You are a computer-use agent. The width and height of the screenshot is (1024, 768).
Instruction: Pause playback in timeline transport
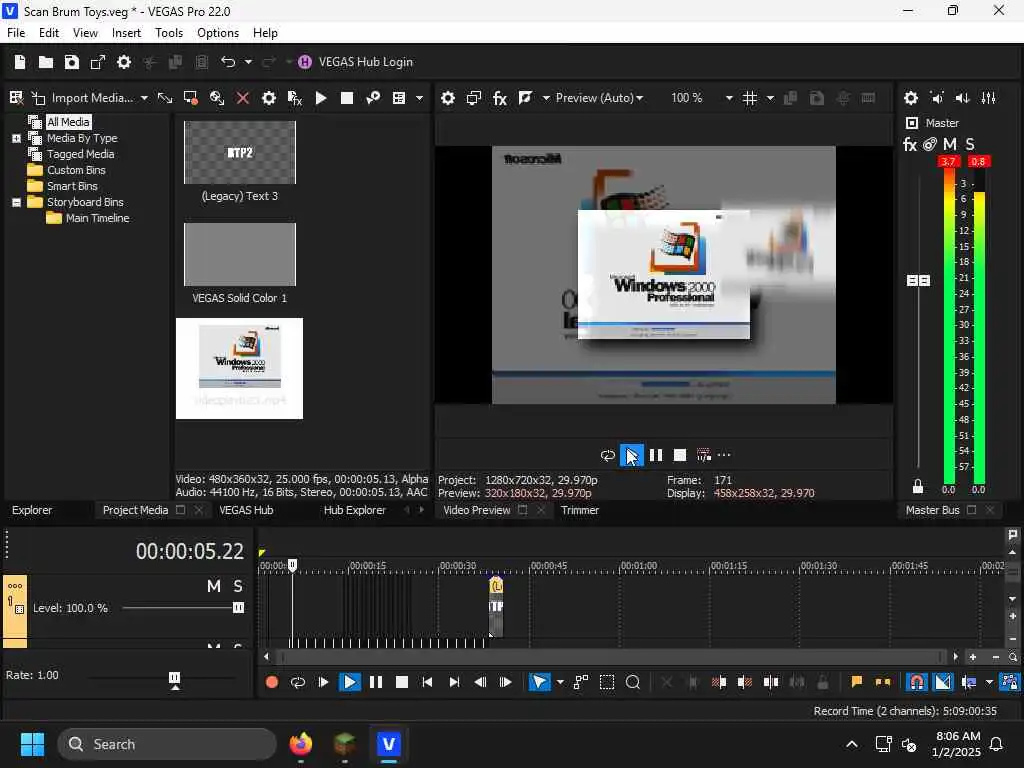[x=376, y=682]
